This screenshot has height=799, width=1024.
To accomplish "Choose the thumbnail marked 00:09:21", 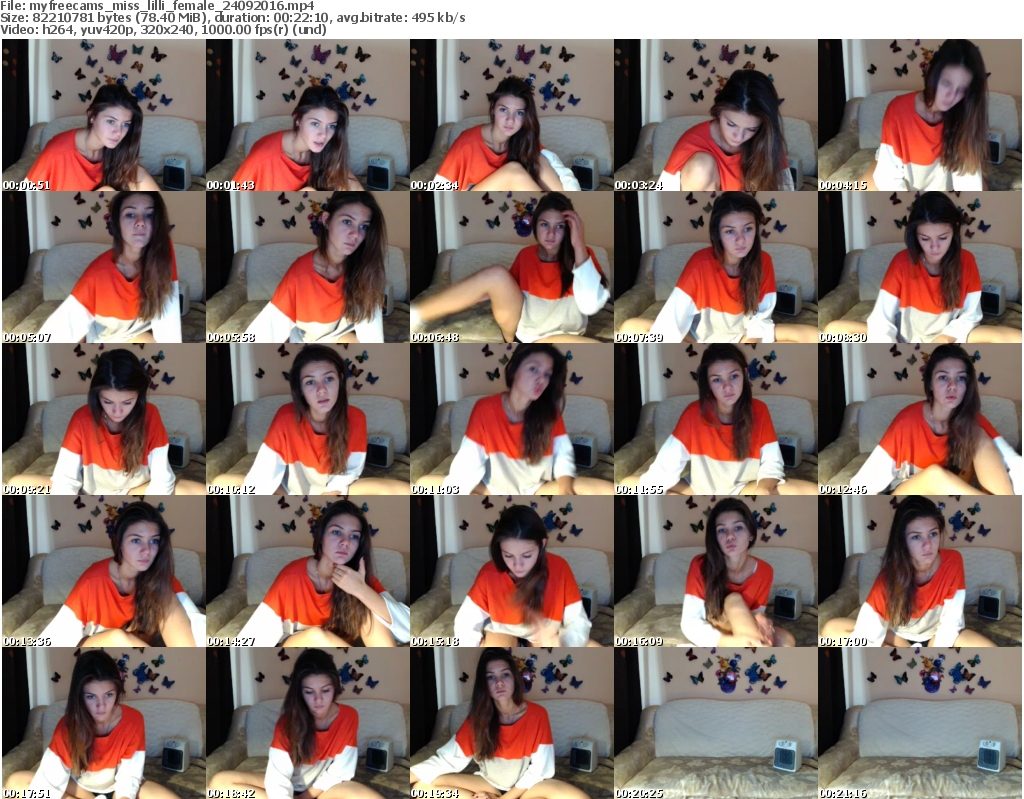I will (x=103, y=420).
